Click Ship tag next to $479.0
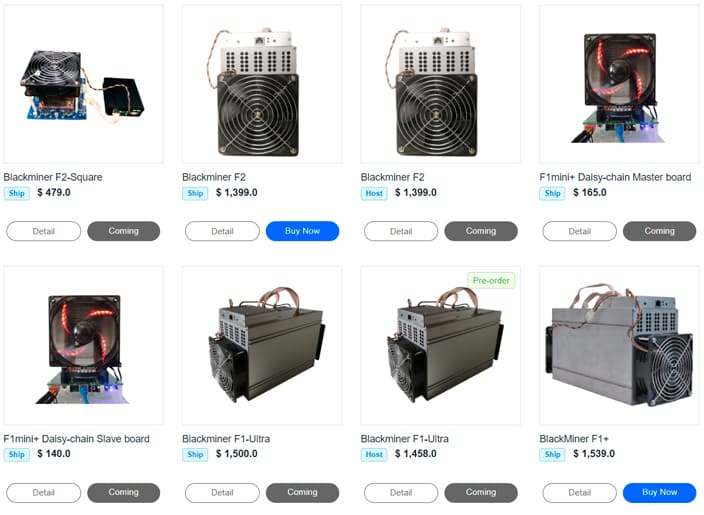The image size is (704, 515). click(17, 194)
